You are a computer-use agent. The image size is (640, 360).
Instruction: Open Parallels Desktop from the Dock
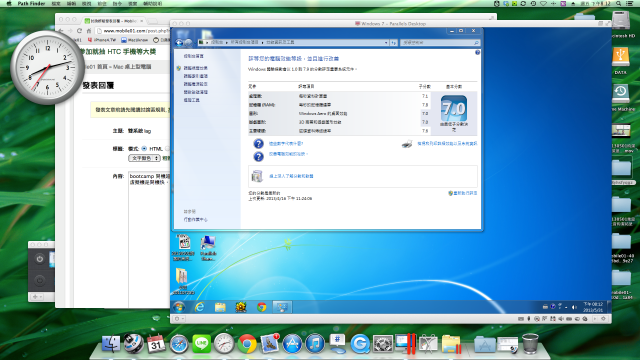tap(405, 344)
